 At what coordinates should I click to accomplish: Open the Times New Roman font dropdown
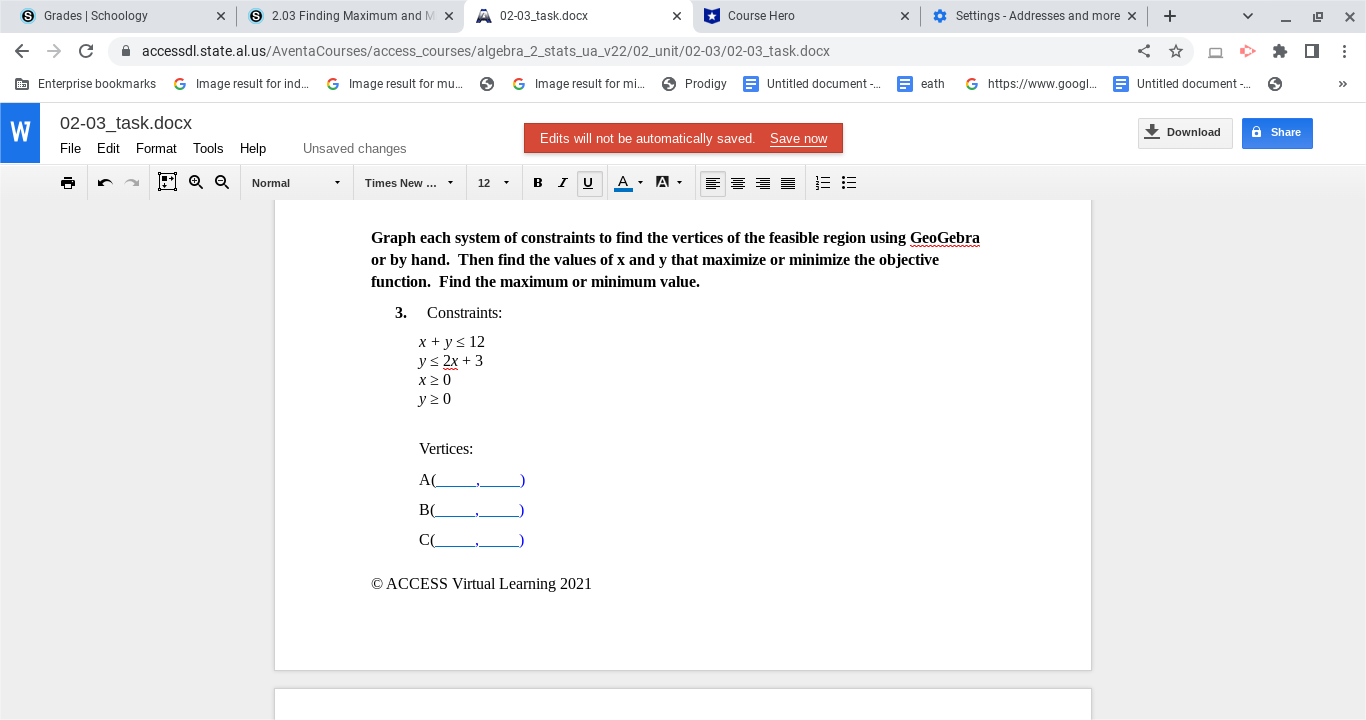pos(404,182)
